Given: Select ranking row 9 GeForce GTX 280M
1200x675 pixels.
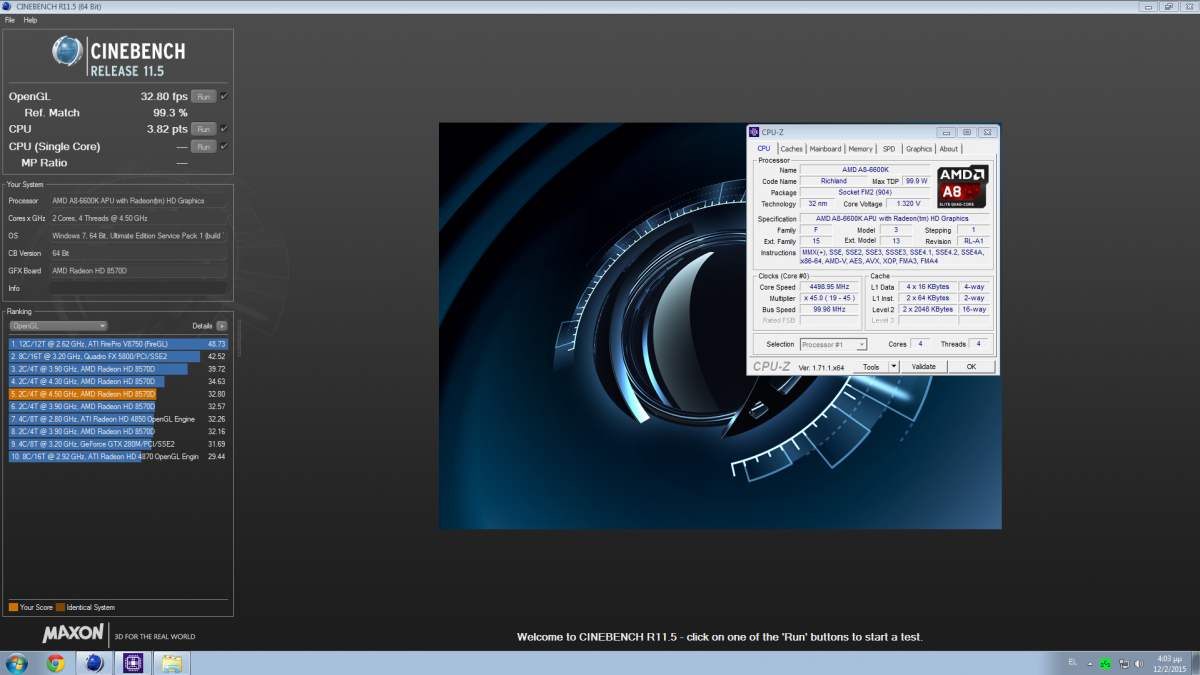Looking at the screenshot, I should [118, 444].
